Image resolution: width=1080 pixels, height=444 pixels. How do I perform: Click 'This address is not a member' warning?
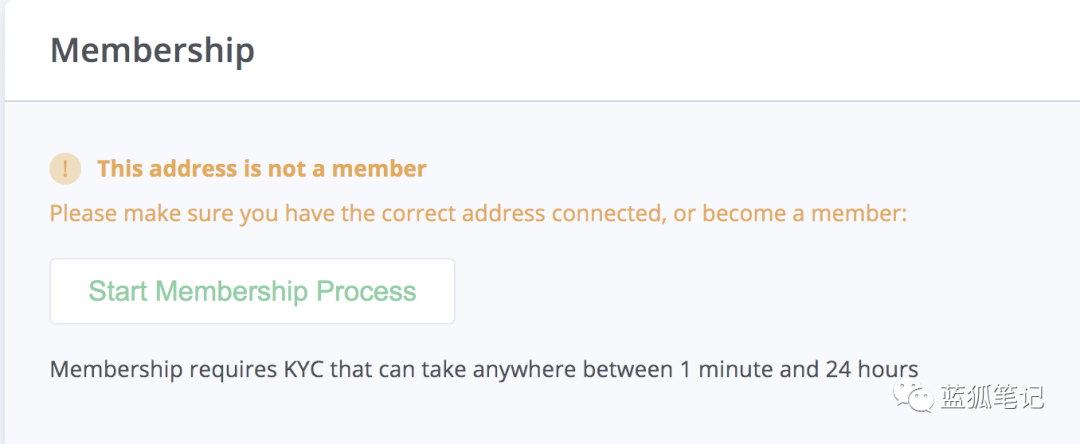click(262, 169)
